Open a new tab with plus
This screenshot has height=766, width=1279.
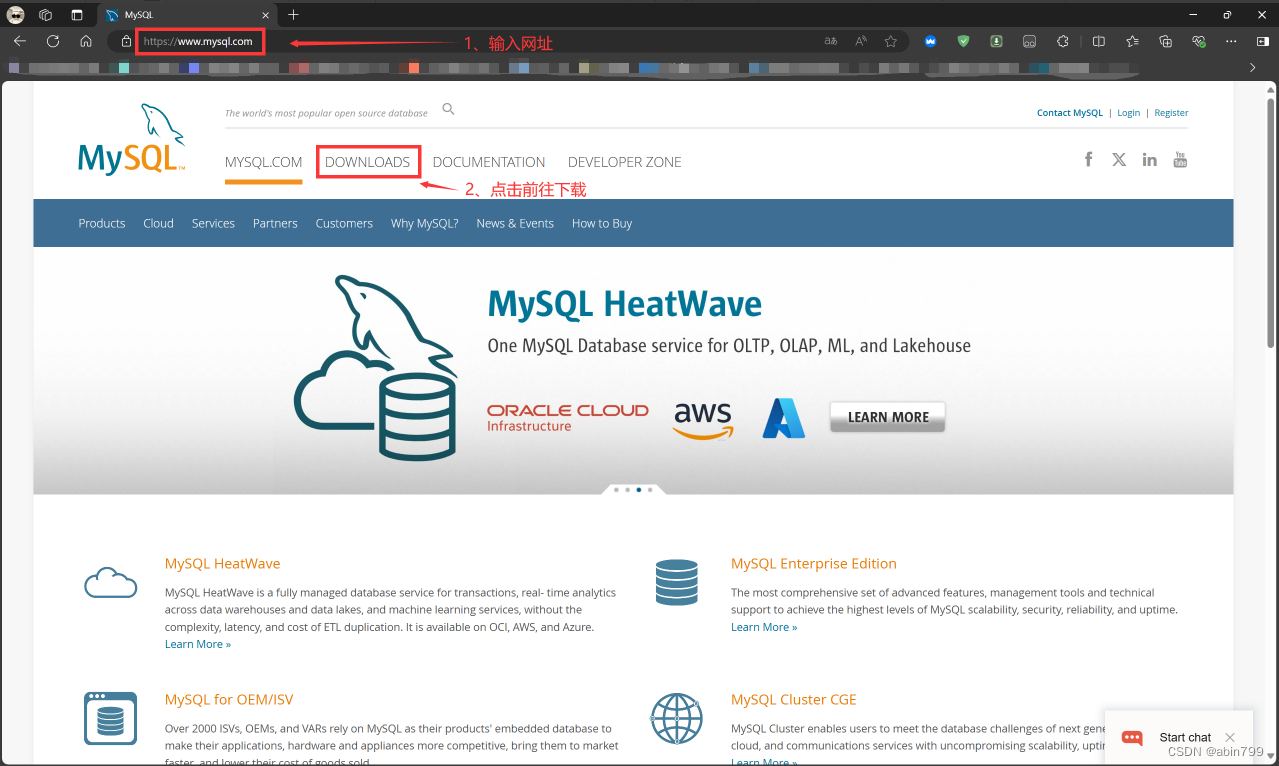point(293,14)
